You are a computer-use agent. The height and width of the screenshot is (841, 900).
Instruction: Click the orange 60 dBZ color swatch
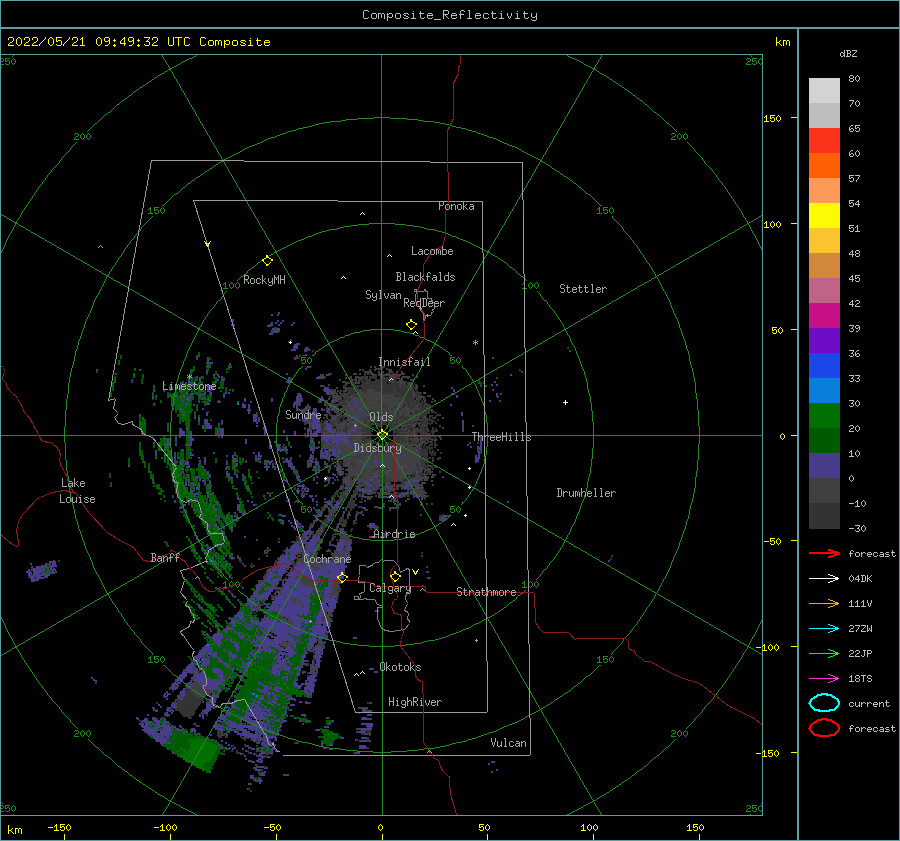[824, 165]
